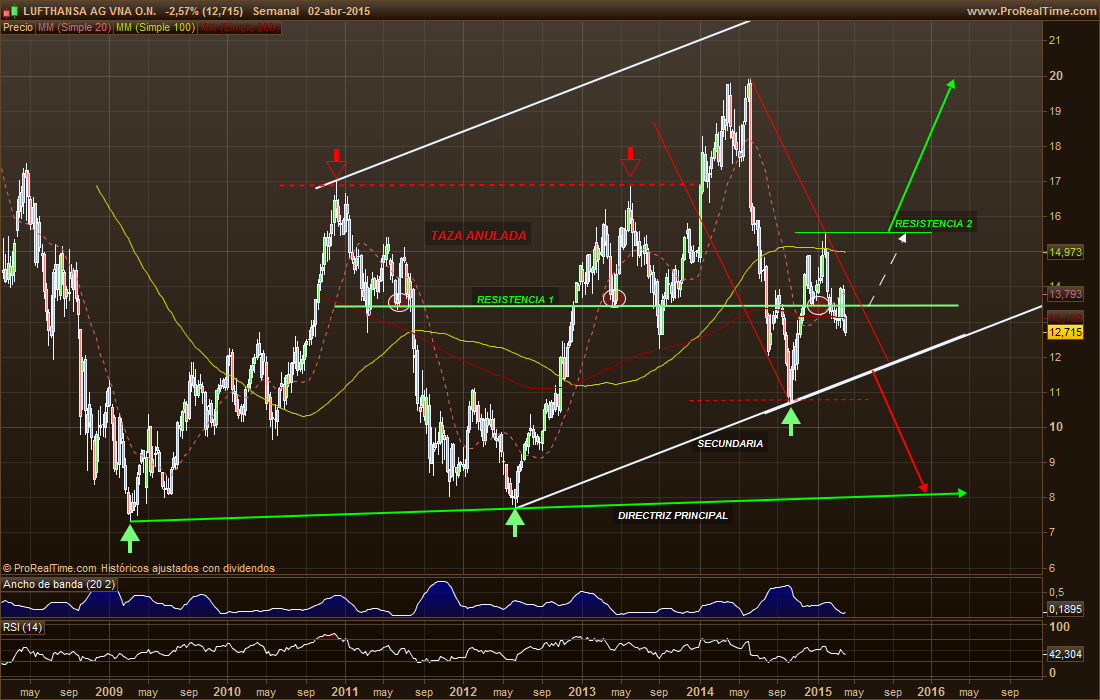Click 2014 on the time axis
Viewport: 1100px width, 700px height.
tap(700, 692)
